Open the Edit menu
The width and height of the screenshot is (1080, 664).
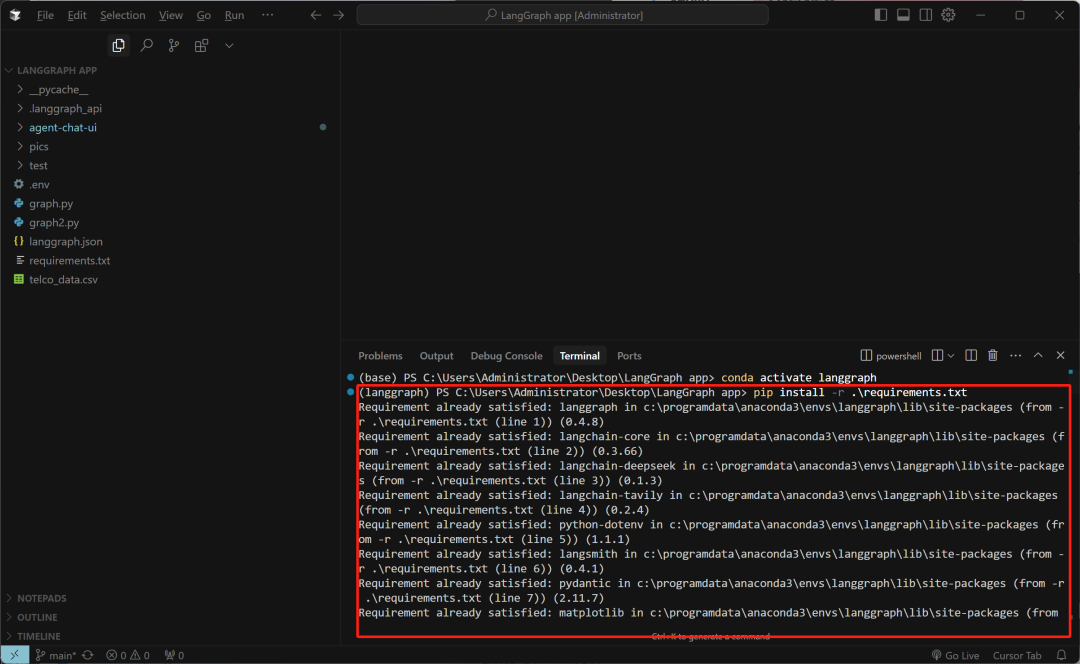point(76,14)
